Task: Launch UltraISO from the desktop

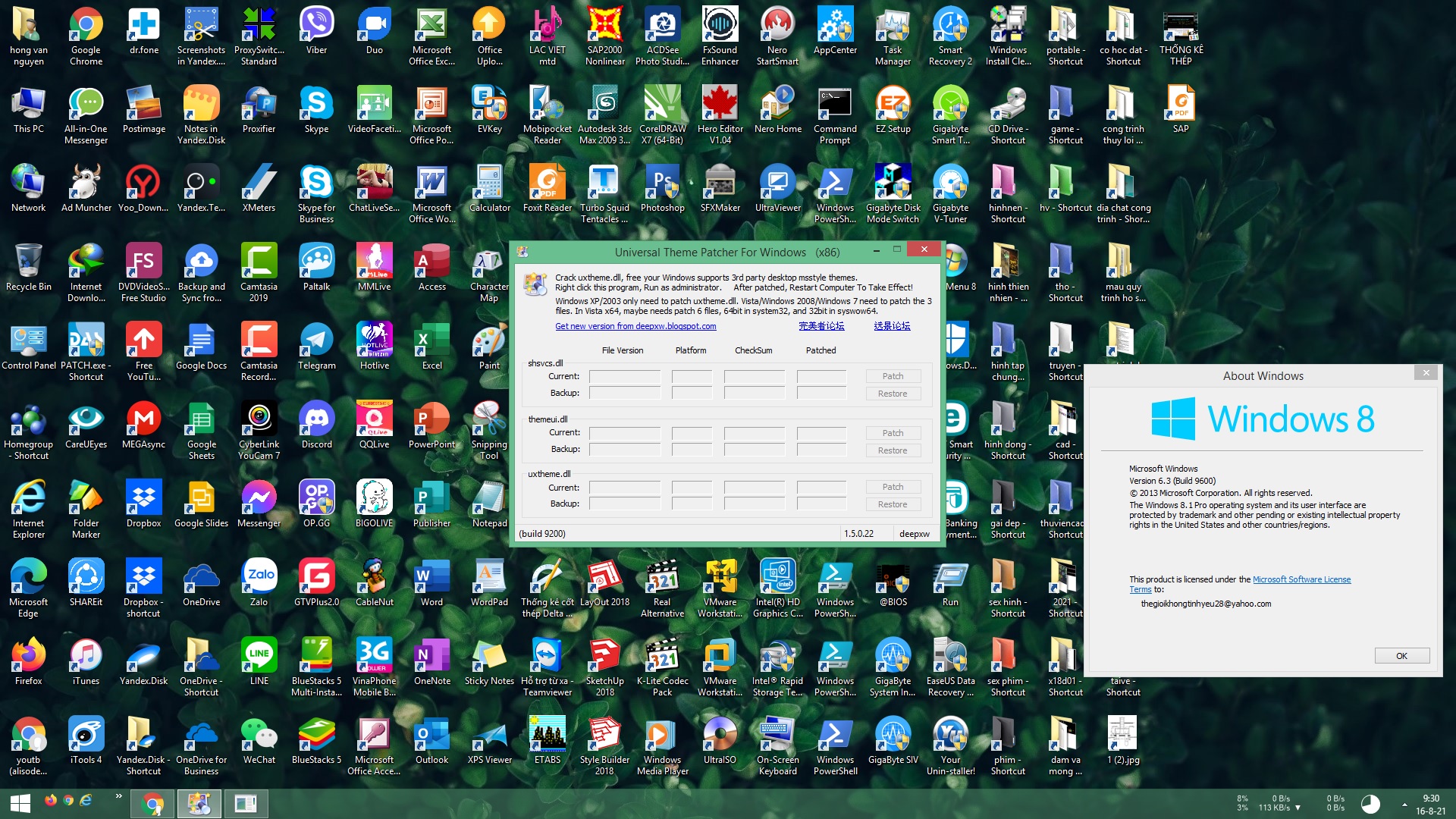Action: [x=720, y=740]
